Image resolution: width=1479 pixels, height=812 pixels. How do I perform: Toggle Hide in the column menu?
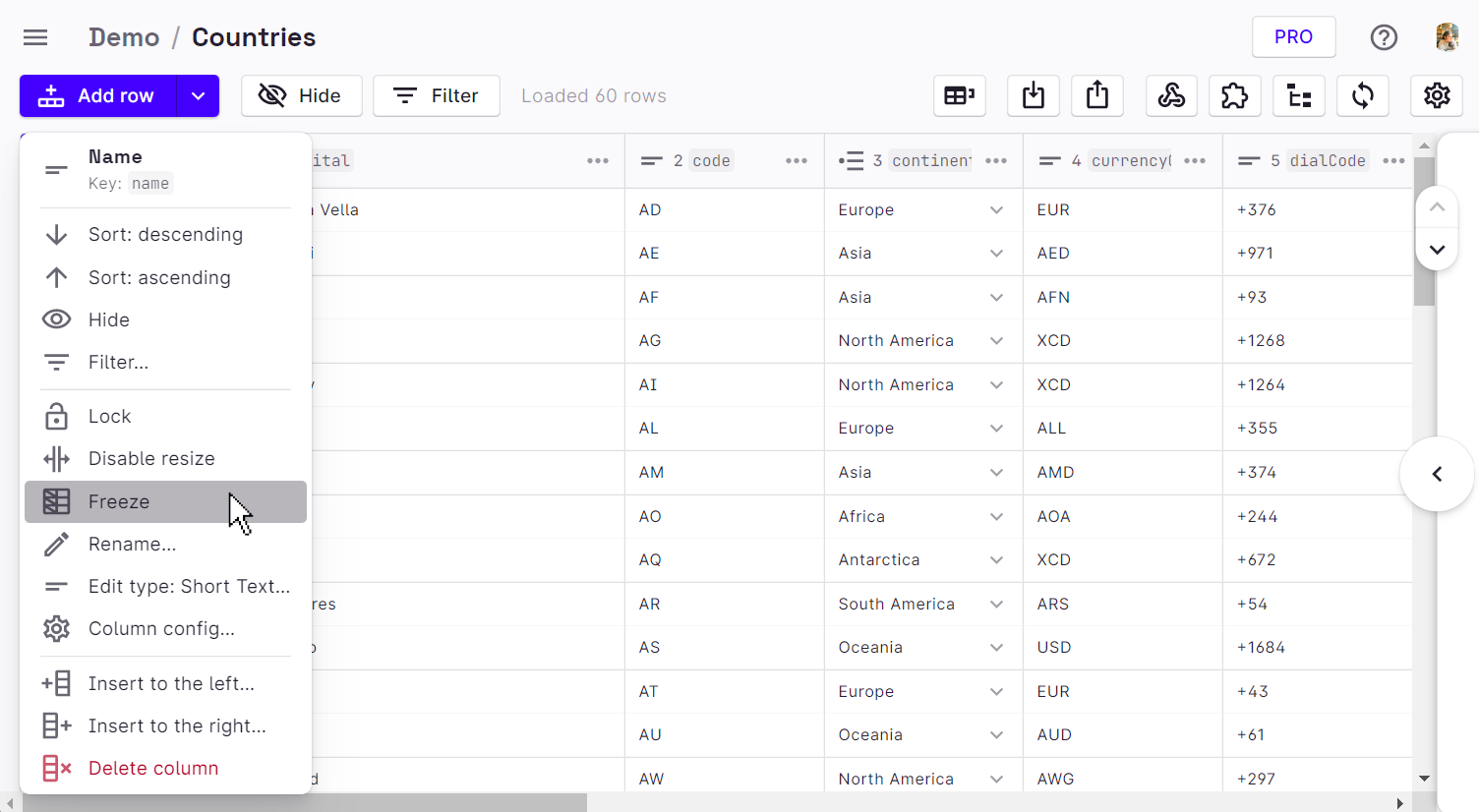109,319
